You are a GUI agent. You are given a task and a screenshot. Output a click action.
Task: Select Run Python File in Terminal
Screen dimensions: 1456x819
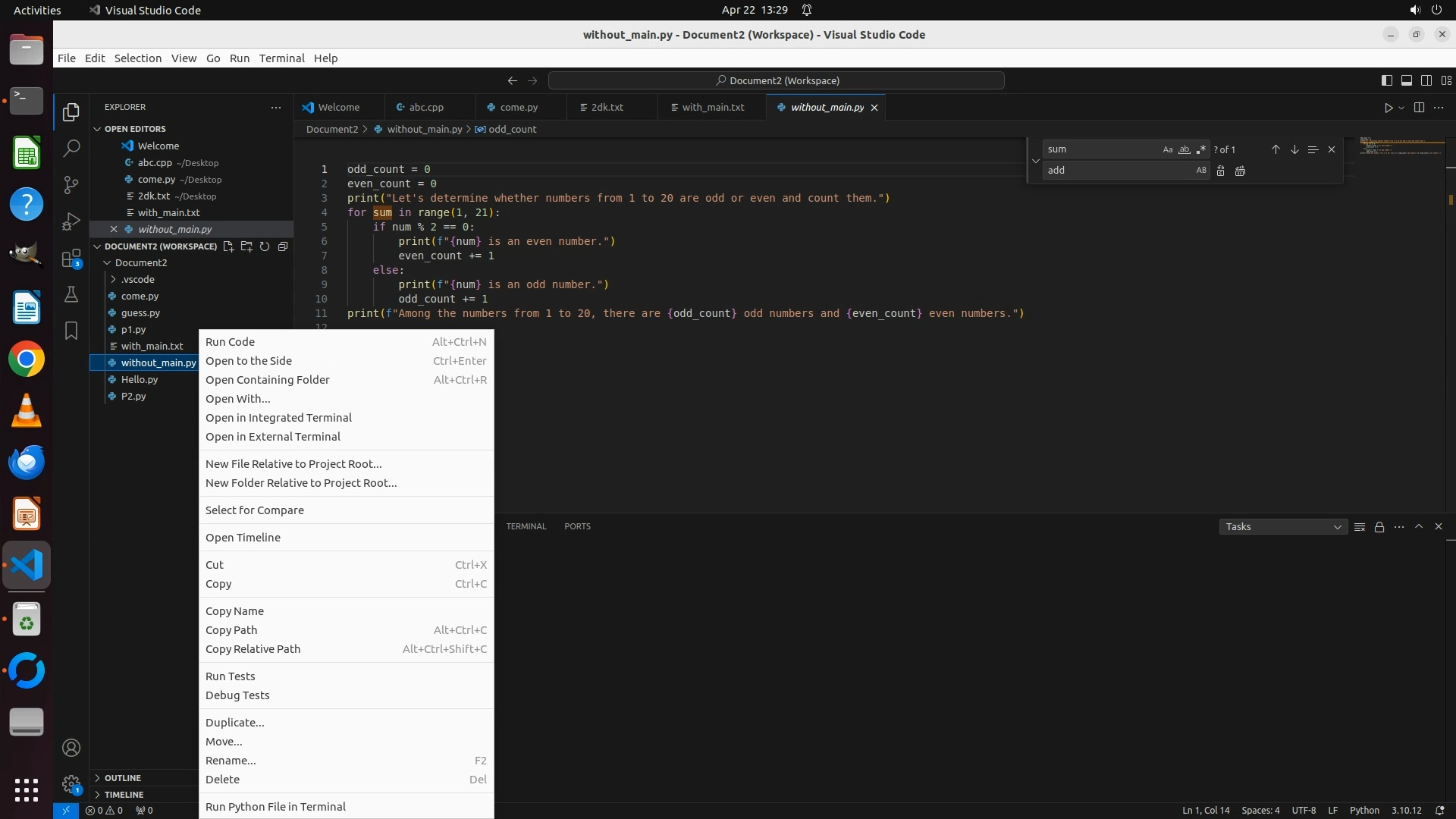275,806
